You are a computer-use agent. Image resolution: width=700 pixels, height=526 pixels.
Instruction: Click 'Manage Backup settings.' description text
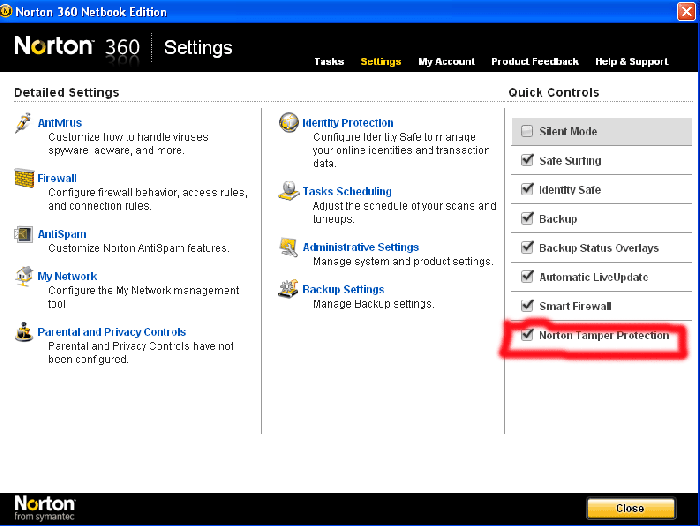click(x=374, y=304)
